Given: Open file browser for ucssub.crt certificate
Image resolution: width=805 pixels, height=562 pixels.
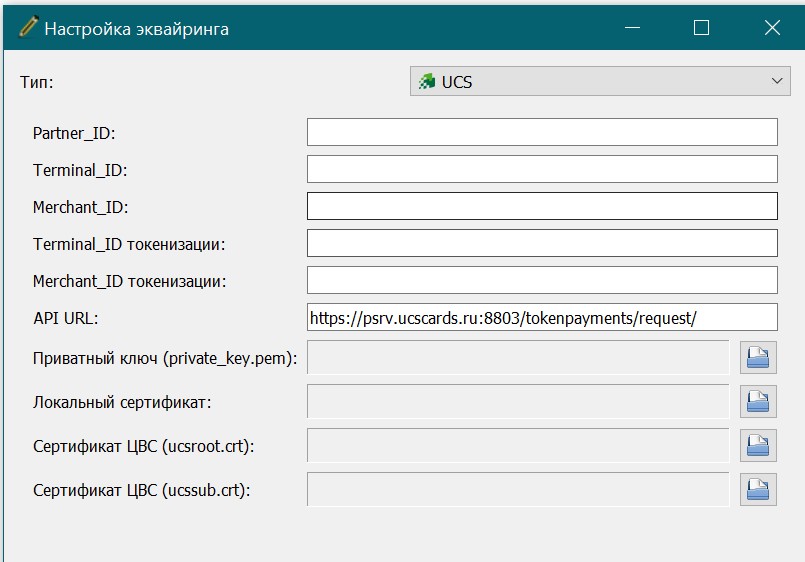Looking at the screenshot, I should (758, 490).
